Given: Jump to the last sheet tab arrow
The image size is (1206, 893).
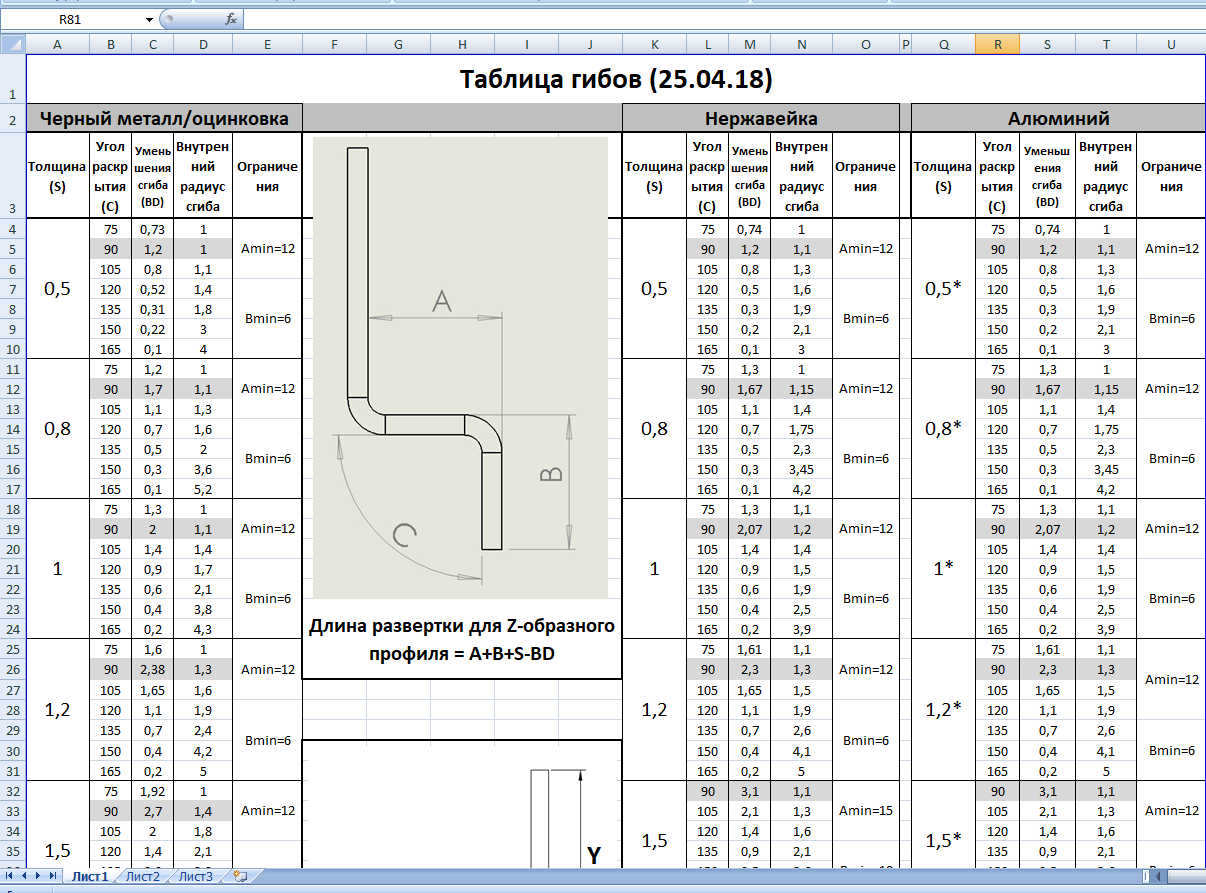Looking at the screenshot, I should [54, 876].
